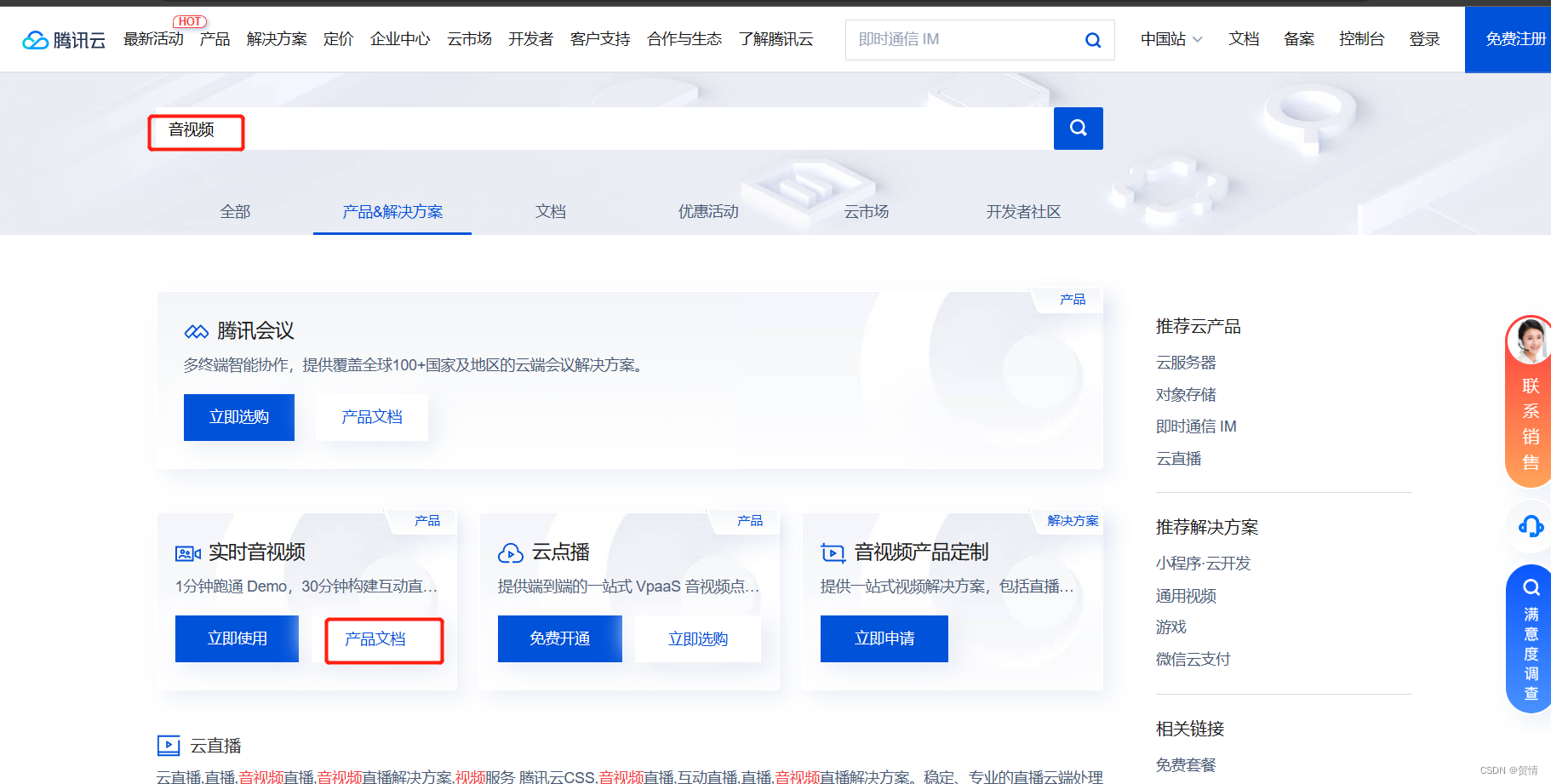Open the 云市场 top navigation item
The height and width of the screenshot is (784, 1551).
click(469, 39)
